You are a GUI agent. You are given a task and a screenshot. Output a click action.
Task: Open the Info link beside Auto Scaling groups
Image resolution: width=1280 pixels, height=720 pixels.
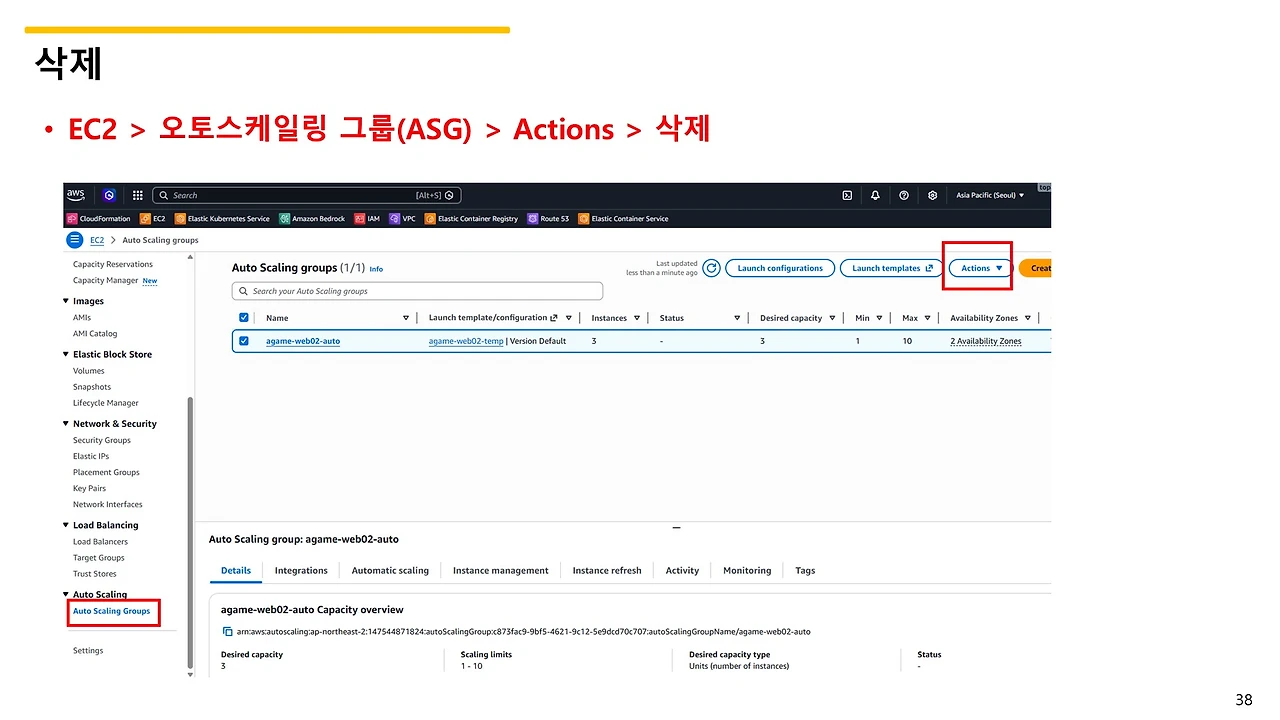pyautogui.click(x=376, y=269)
